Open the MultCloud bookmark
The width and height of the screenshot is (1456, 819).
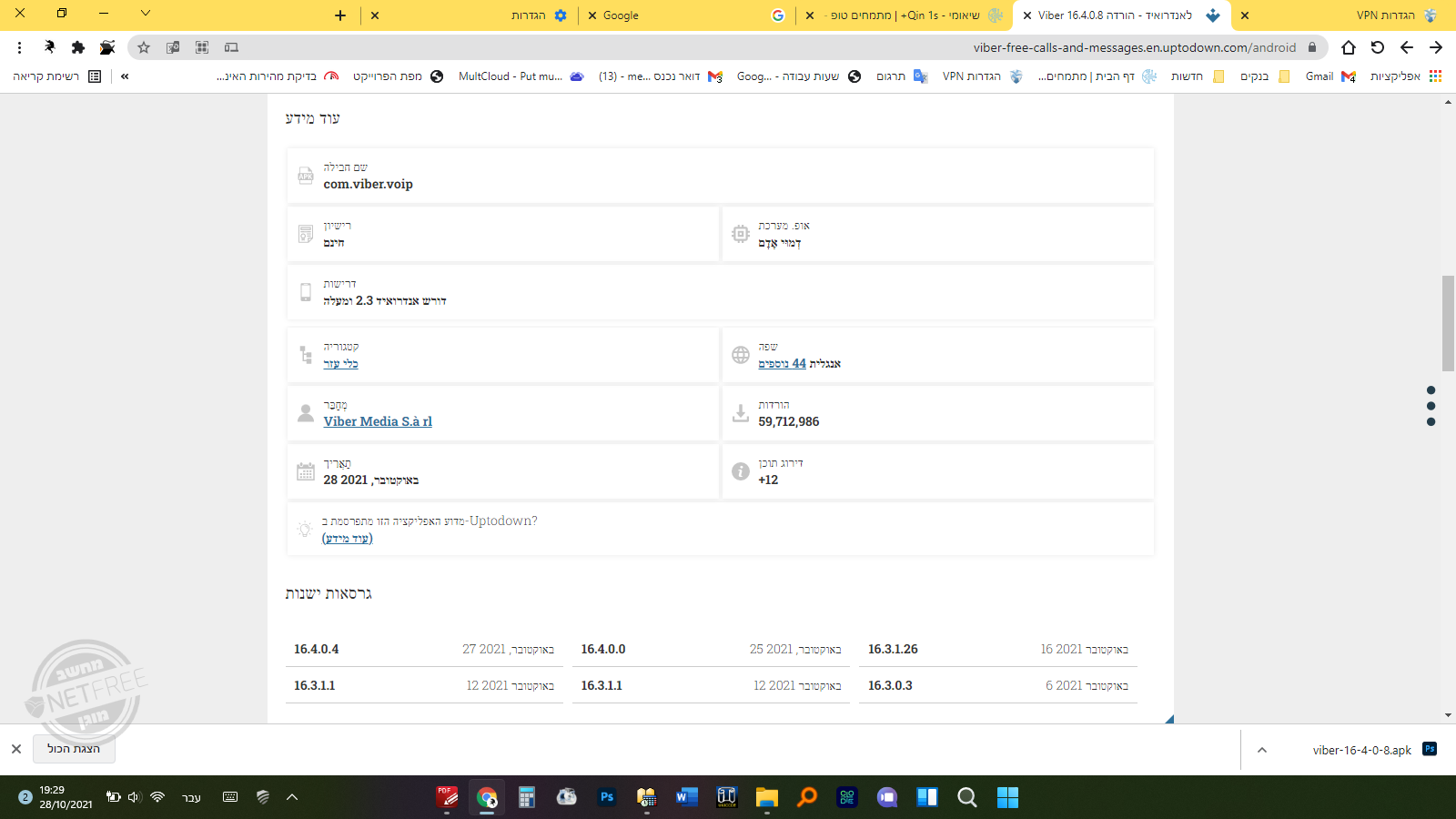(x=521, y=76)
